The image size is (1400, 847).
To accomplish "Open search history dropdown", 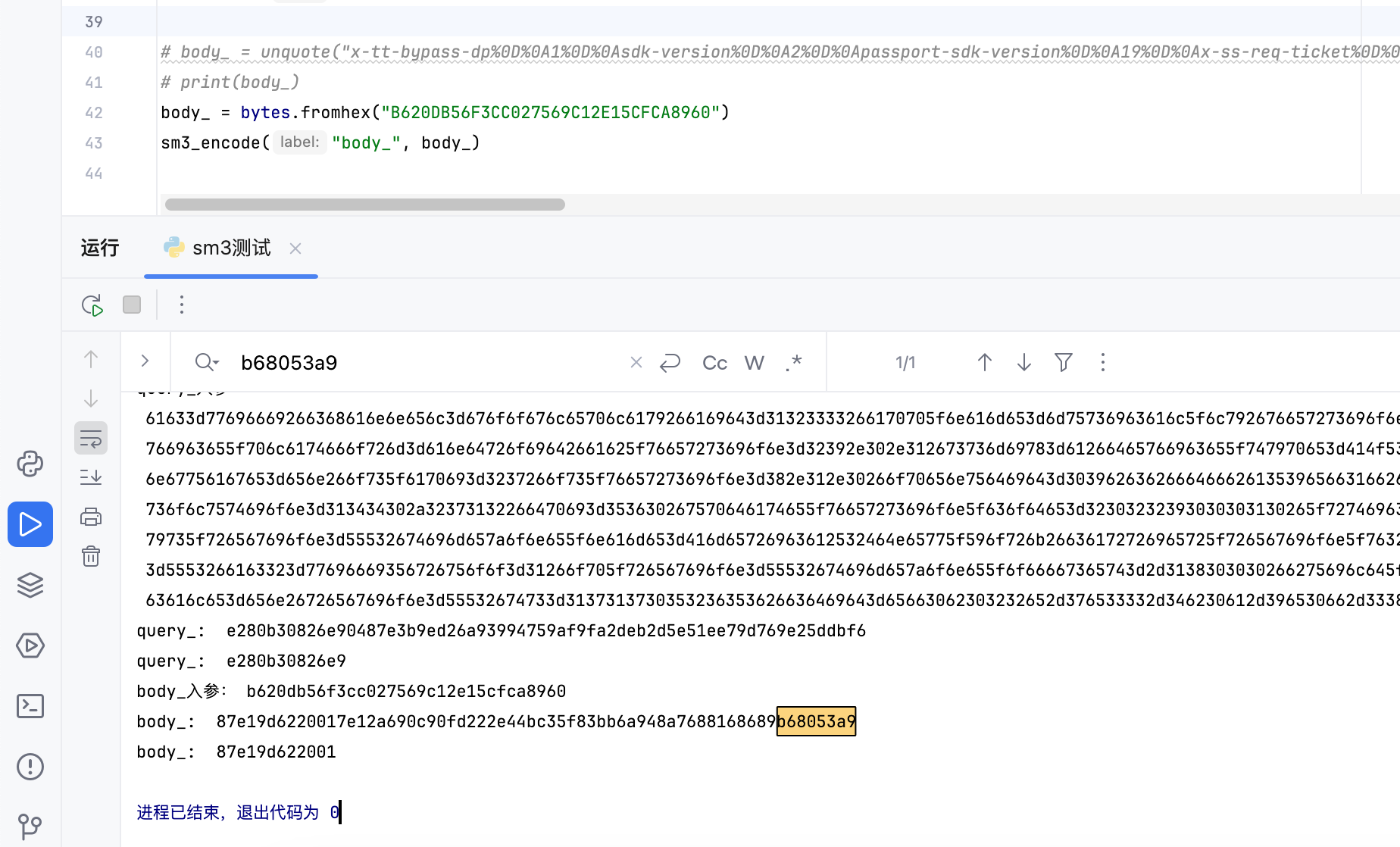I will (207, 363).
